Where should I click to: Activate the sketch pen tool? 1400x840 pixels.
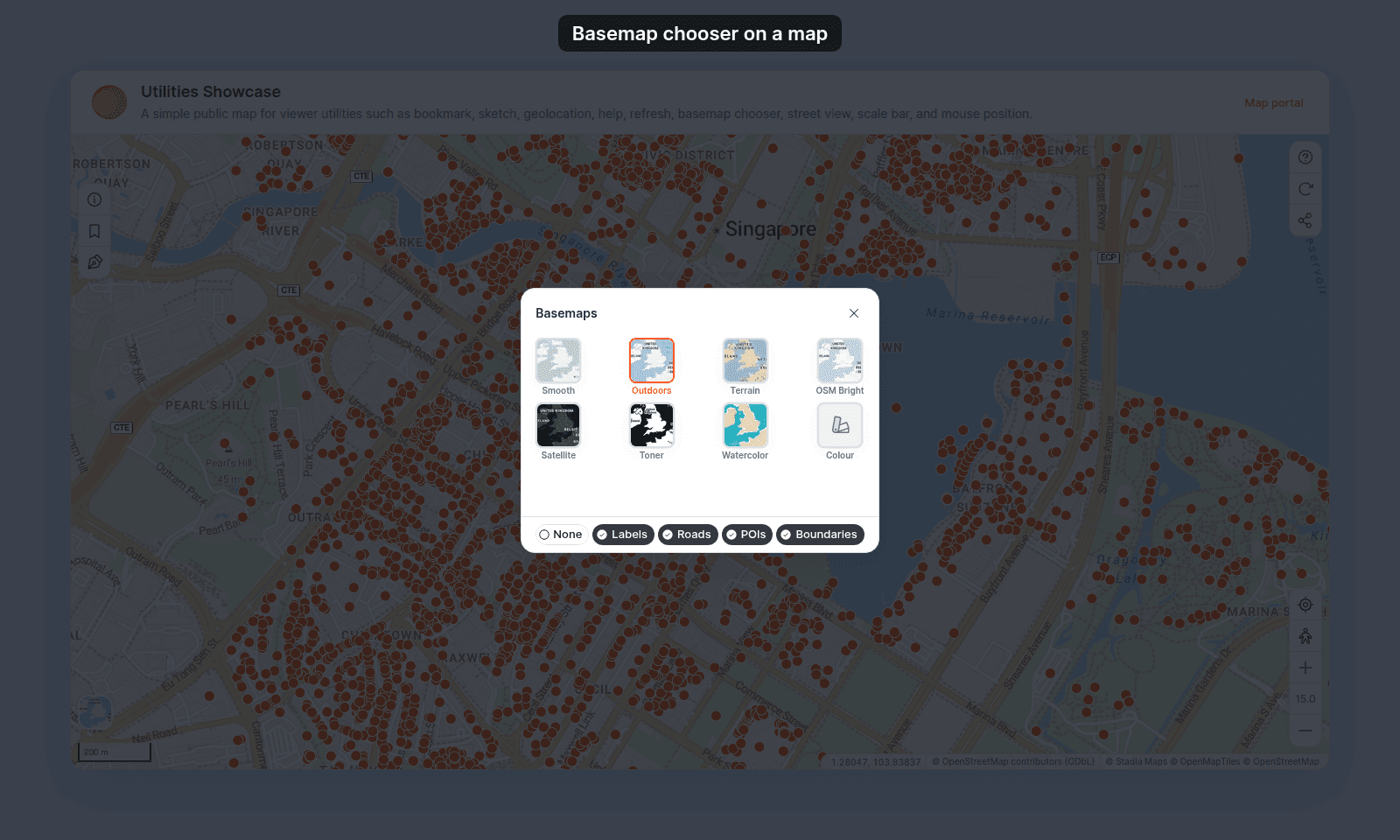[94, 262]
